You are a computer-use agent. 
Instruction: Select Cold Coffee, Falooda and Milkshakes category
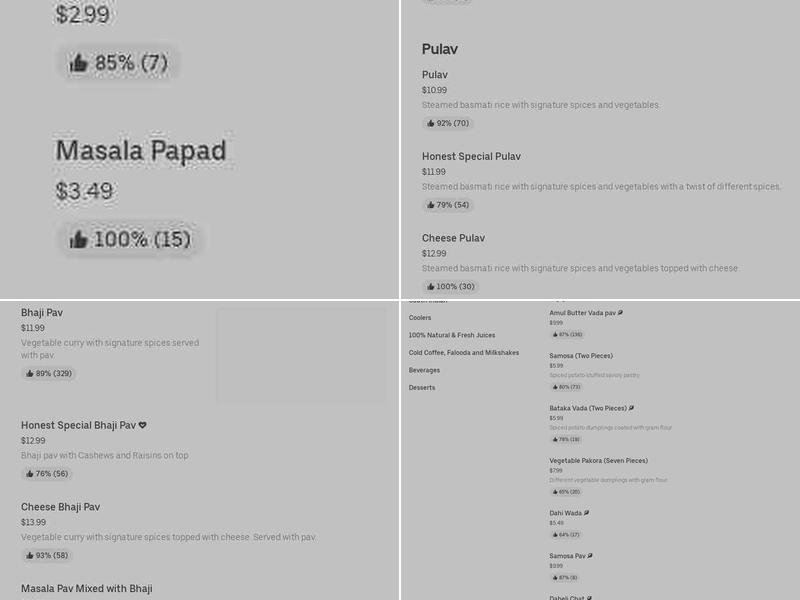(463, 353)
